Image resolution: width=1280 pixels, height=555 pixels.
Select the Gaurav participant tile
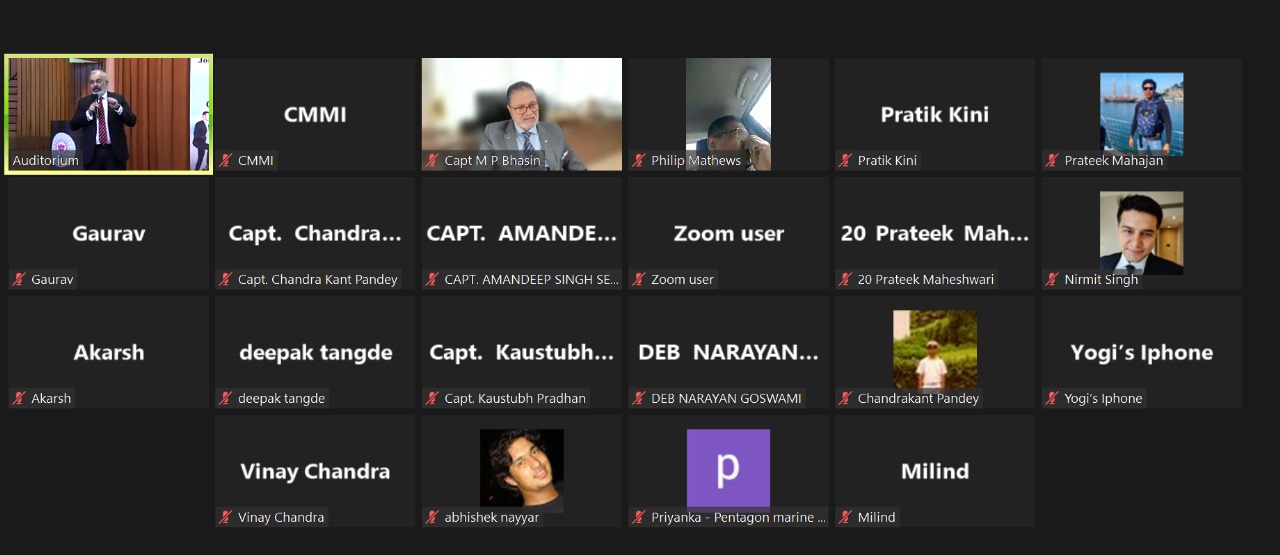click(x=108, y=234)
